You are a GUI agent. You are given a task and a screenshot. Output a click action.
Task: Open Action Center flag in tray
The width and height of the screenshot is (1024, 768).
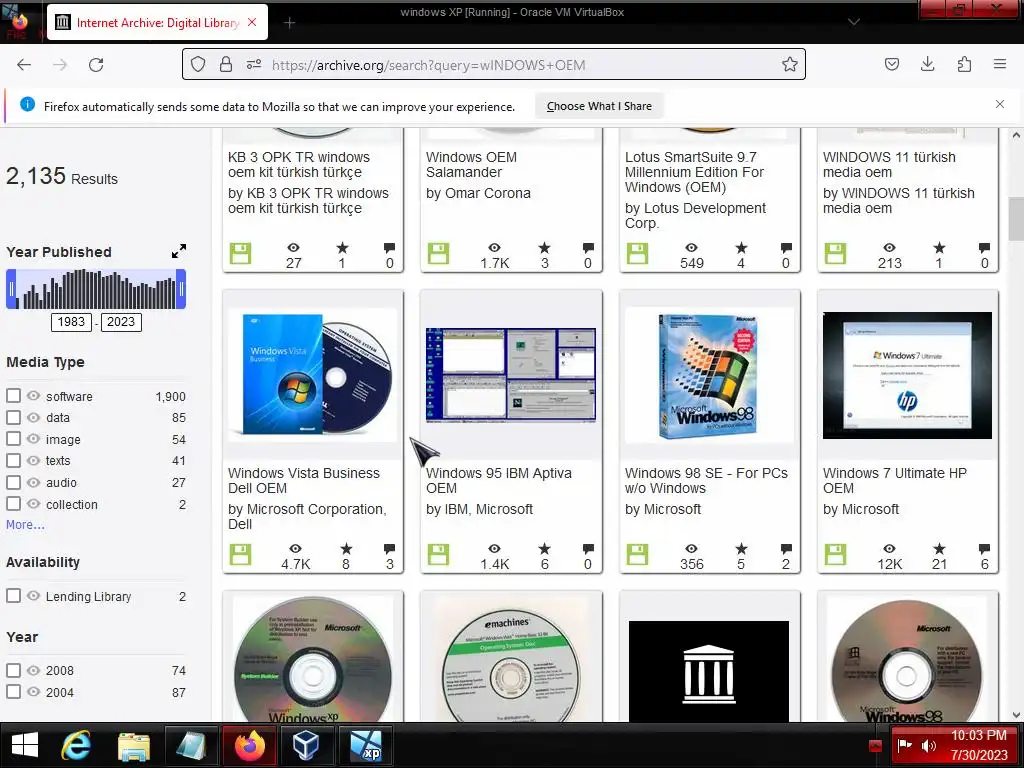click(905, 745)
